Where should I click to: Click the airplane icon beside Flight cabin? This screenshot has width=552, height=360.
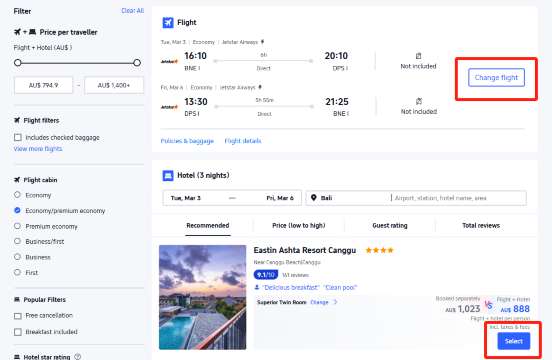coord(17,180)
